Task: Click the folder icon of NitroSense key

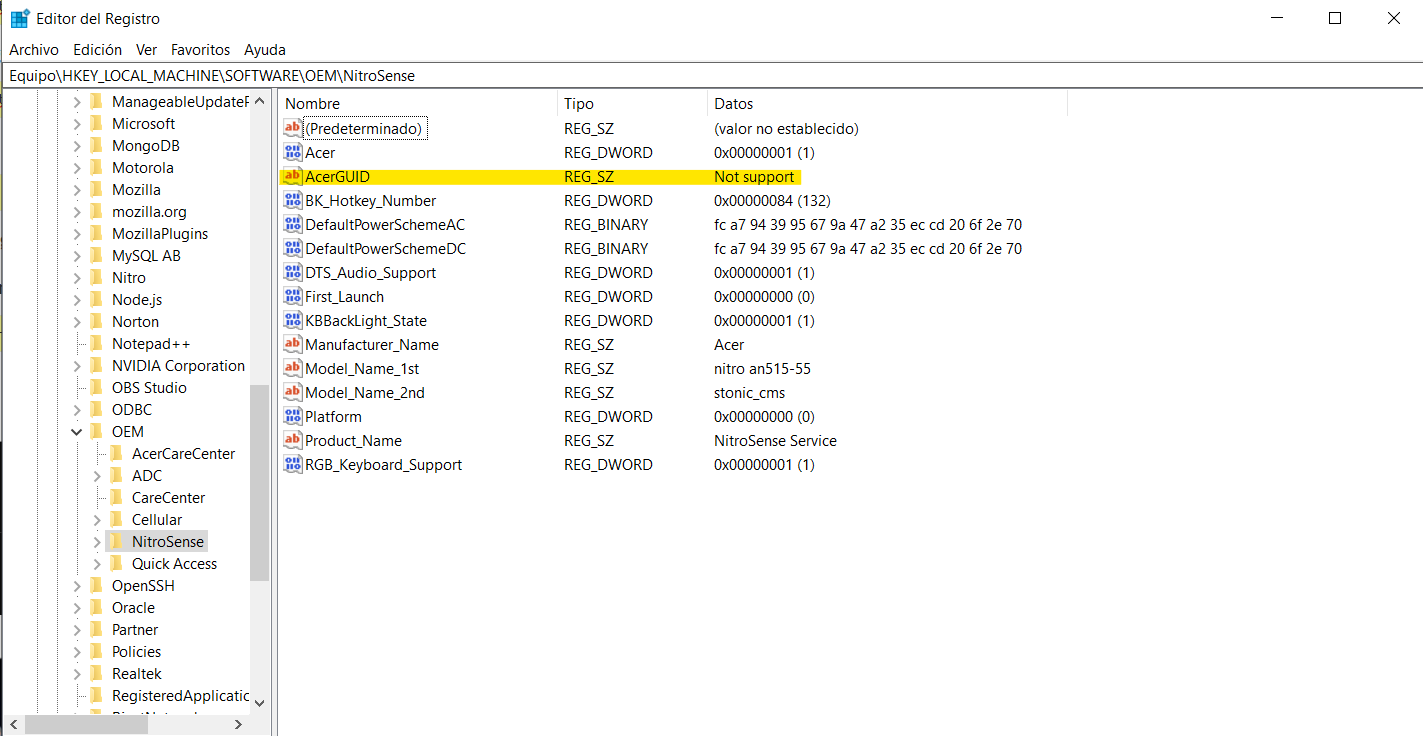Action: coord(116,541)
